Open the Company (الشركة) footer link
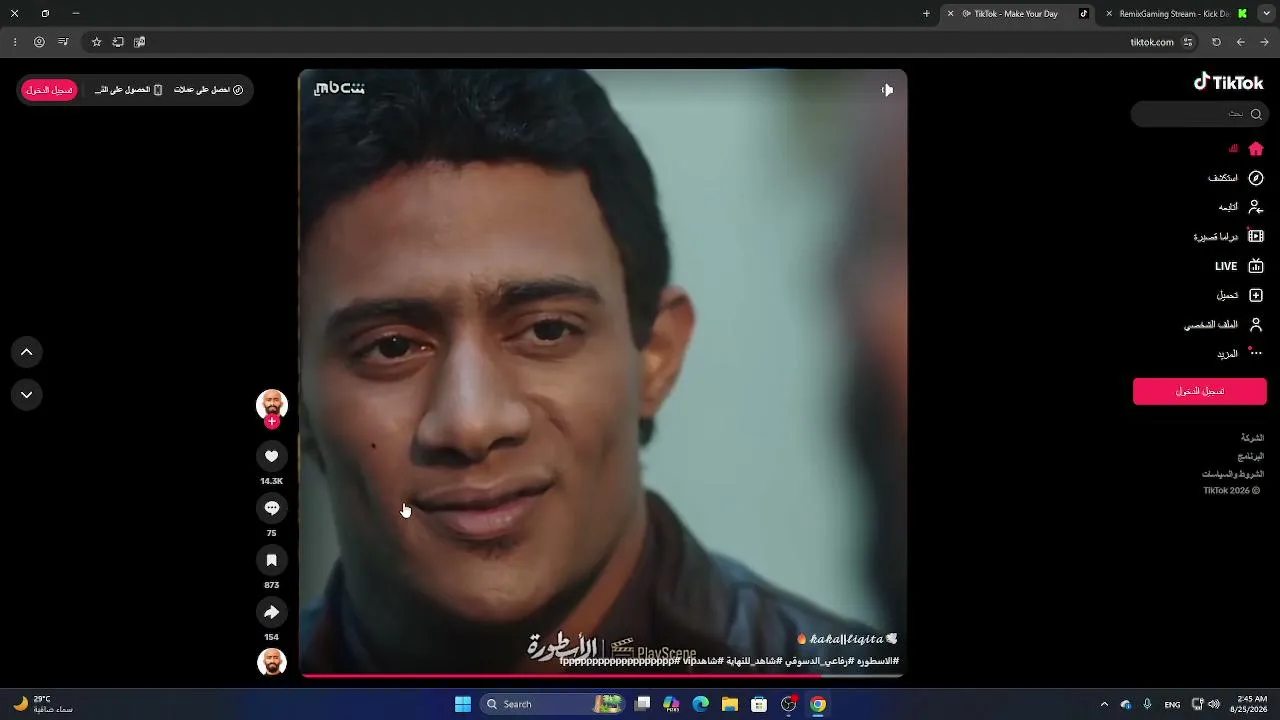The width and height of the screenshot is (1280, 720). (x=1252, y=438)
